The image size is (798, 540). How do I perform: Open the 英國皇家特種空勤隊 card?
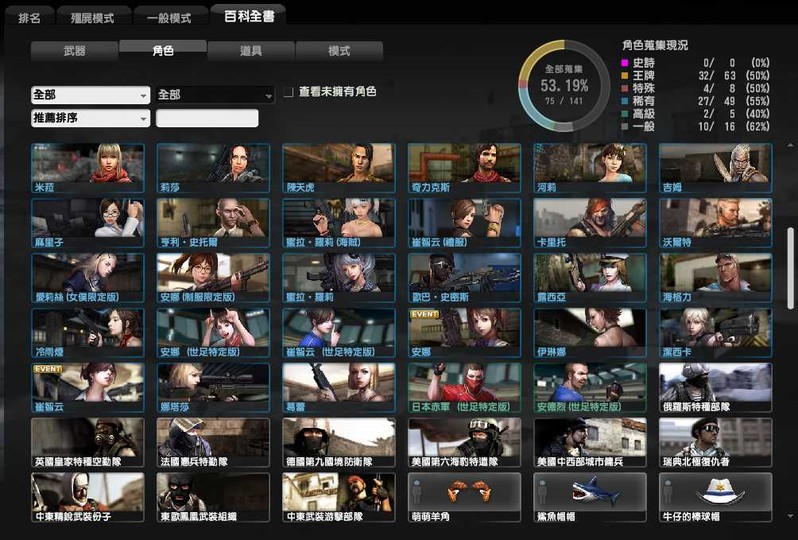(88, 443)
